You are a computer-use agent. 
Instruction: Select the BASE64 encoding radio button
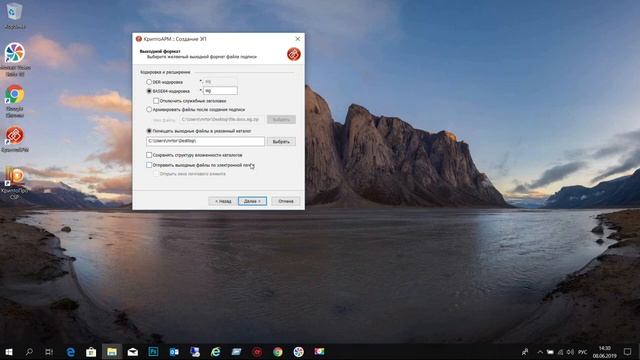coord(149,91)
